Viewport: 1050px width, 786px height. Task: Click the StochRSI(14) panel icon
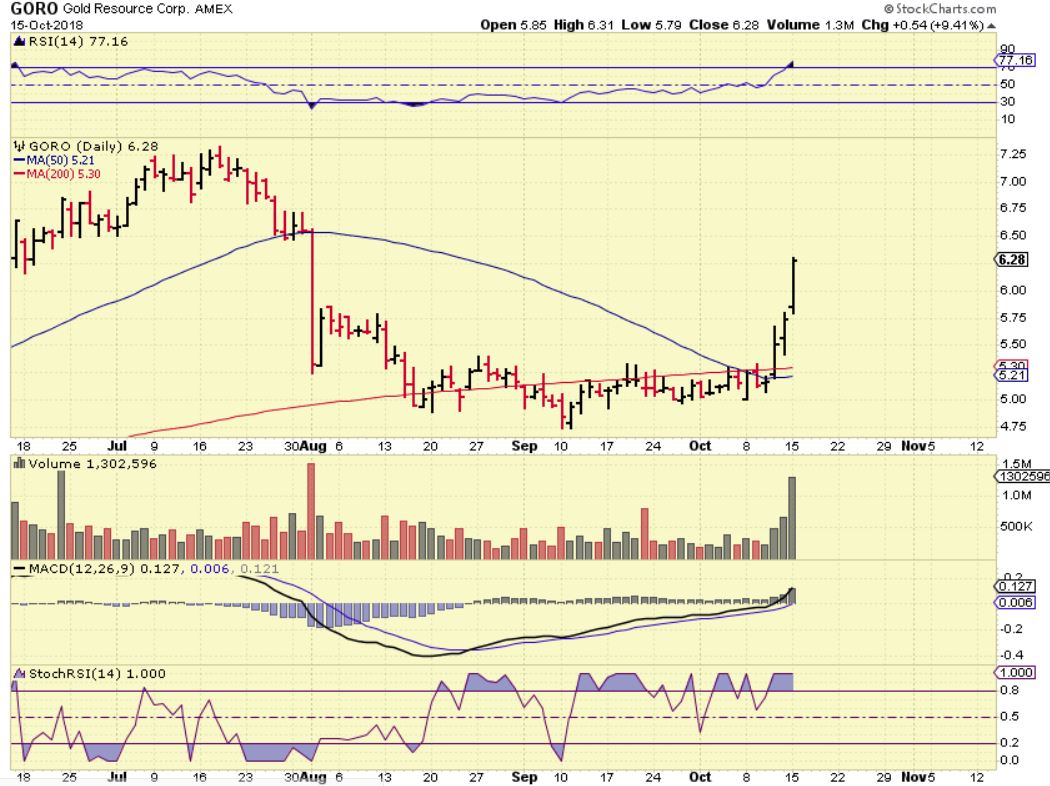pyautogui.click(x=19, y=674)
